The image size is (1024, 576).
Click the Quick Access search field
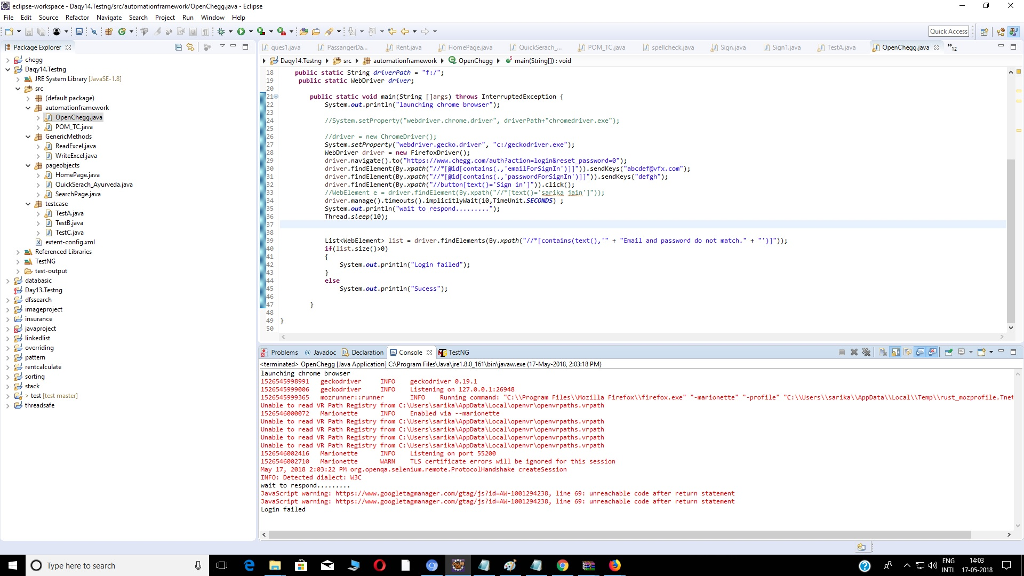(948, 29)
